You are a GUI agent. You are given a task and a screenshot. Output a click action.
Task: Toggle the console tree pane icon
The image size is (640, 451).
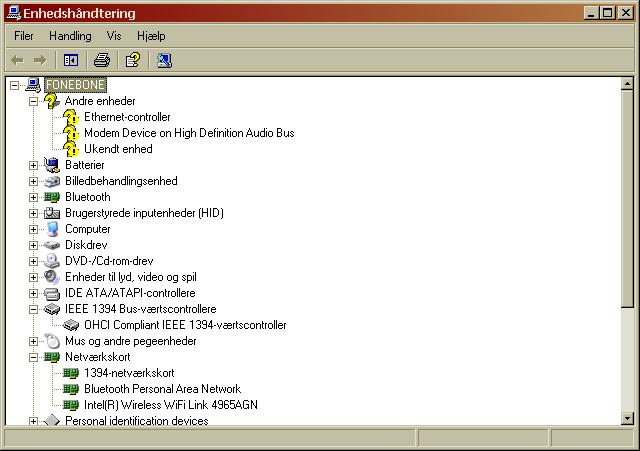[x=71, y=60]
